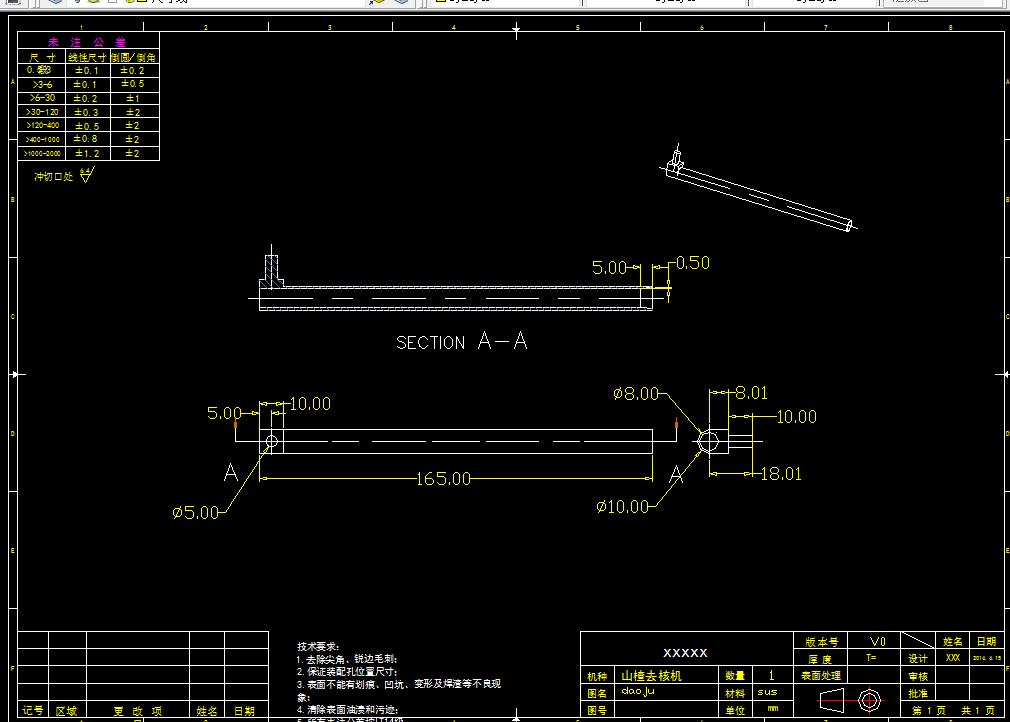Click the mm unit value
The height and width of the screenshot is (722, 1010).
tap(772, 708)
